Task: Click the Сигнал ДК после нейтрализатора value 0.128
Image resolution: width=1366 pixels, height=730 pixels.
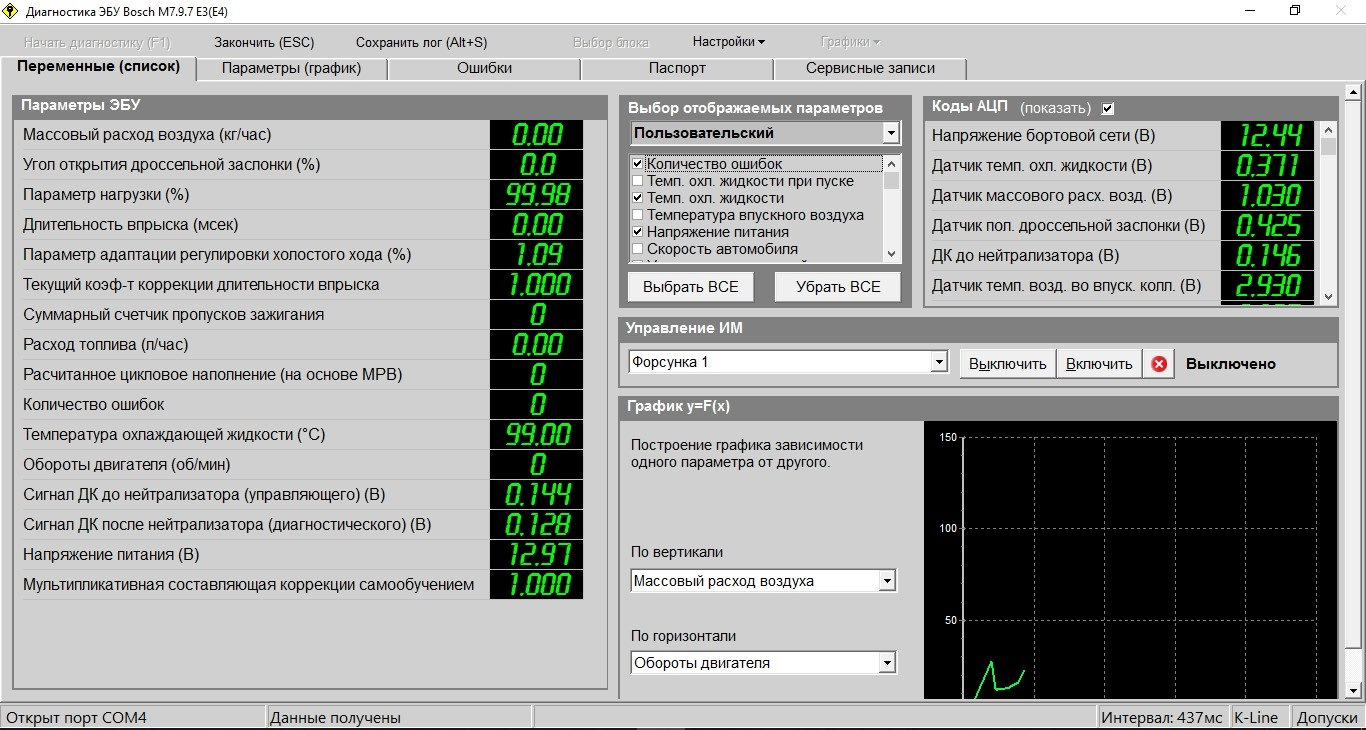Action: [x=537, y=525]
